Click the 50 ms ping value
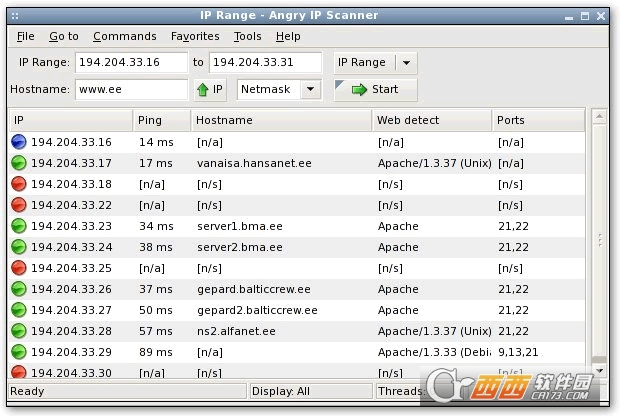The width and height of the screenshot is (620, 416). 155,310
